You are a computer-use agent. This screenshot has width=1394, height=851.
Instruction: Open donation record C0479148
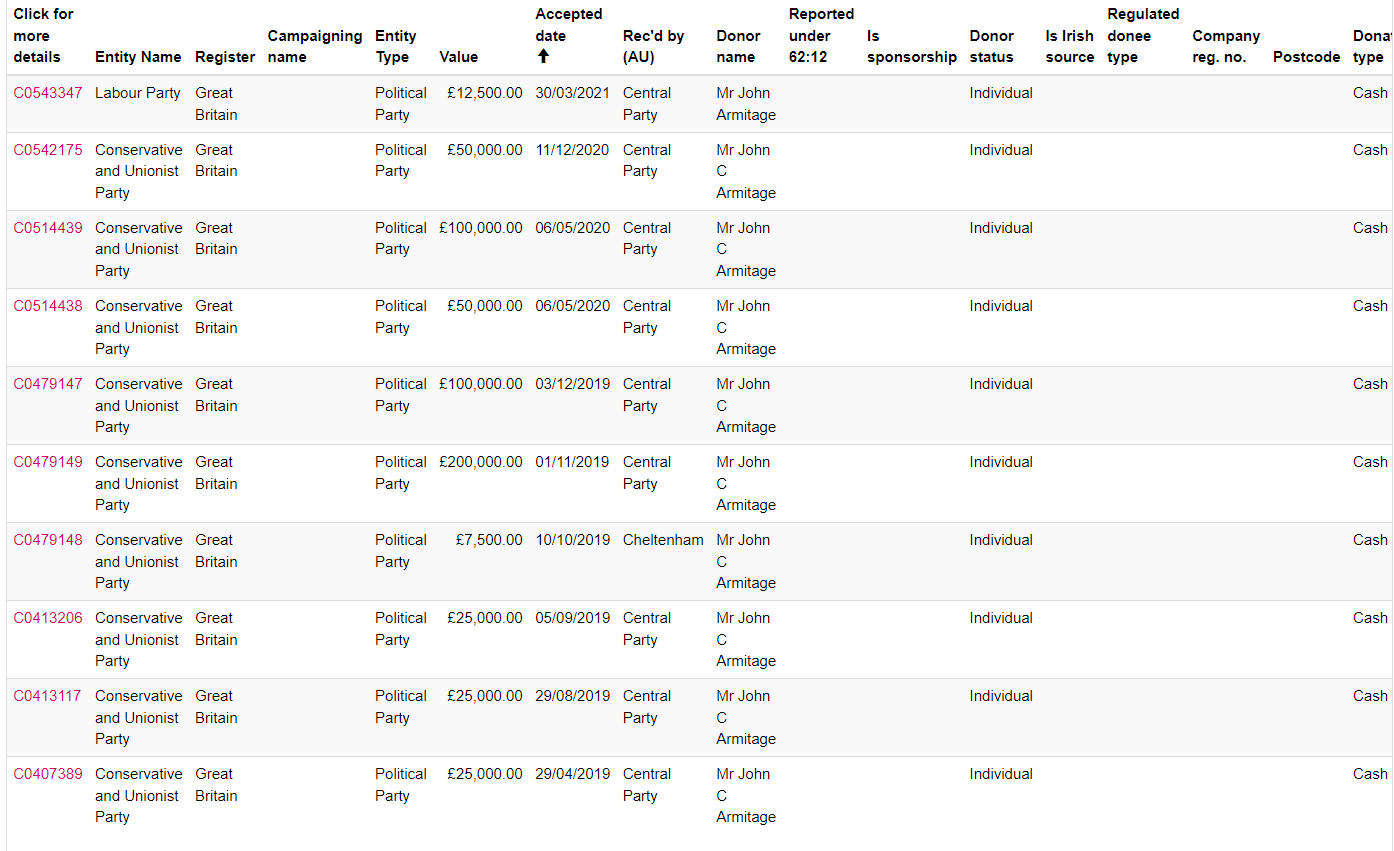pyautogui.click(x=48, y=540)
